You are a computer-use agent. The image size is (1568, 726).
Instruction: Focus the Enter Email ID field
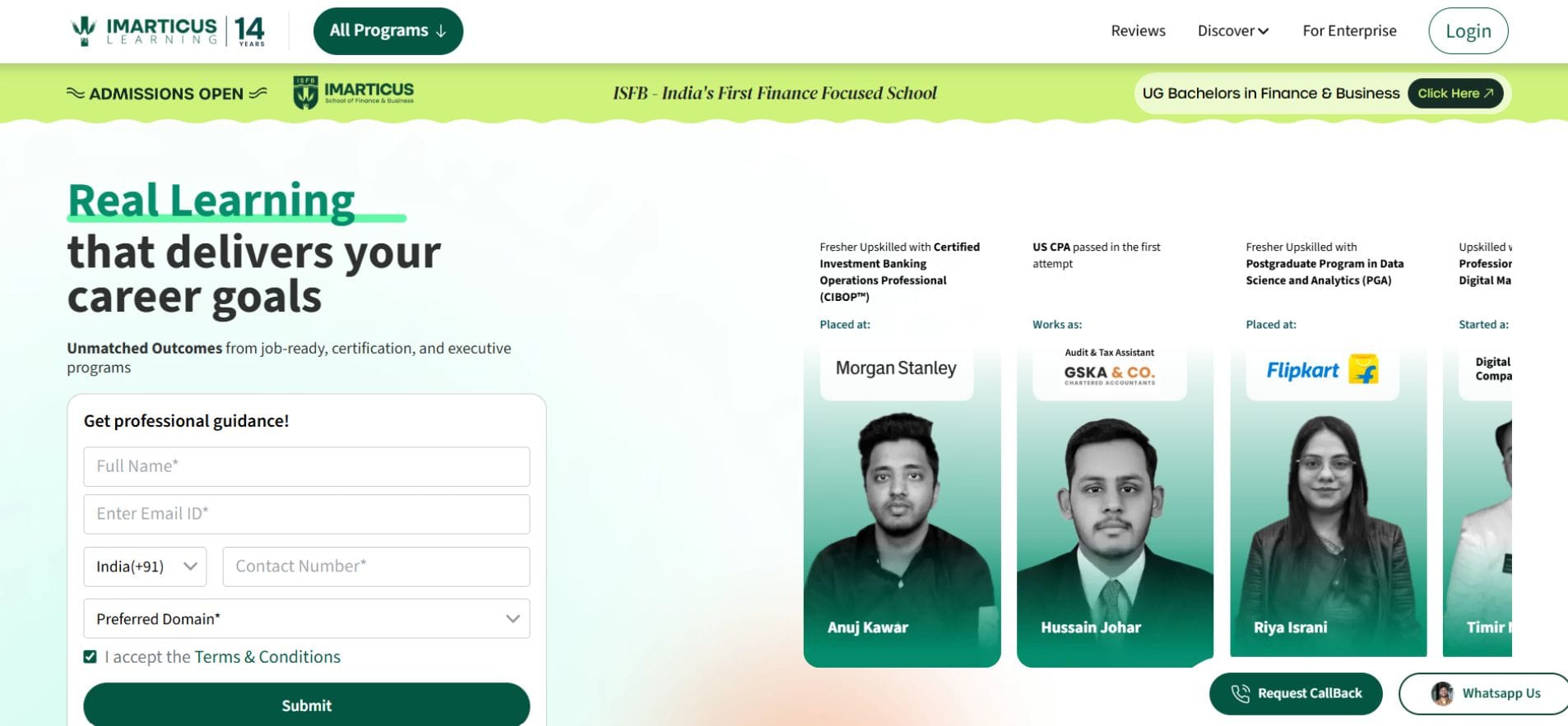tap(307, 514)
